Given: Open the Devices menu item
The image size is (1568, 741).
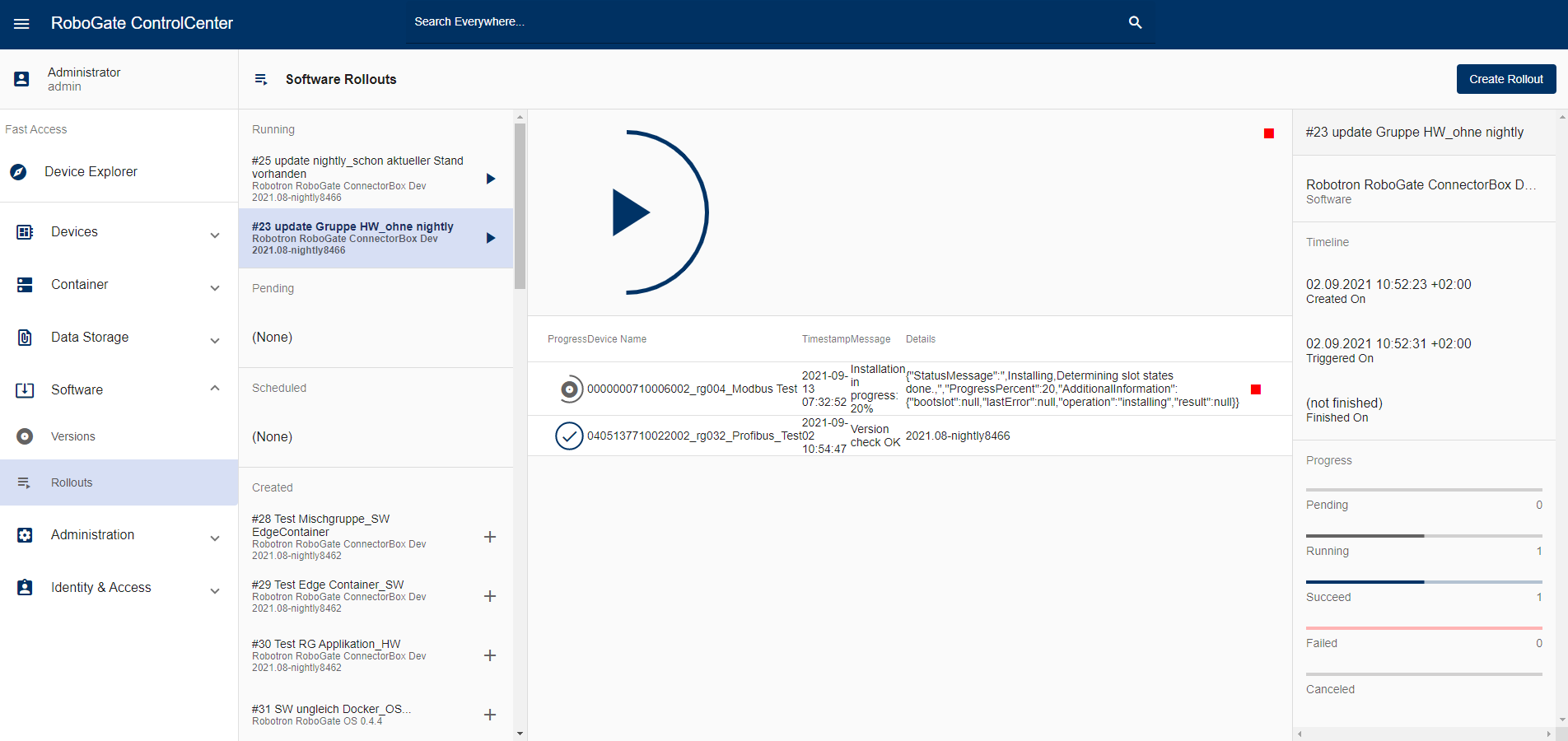Looking at the screenshot, I should 119,232.
